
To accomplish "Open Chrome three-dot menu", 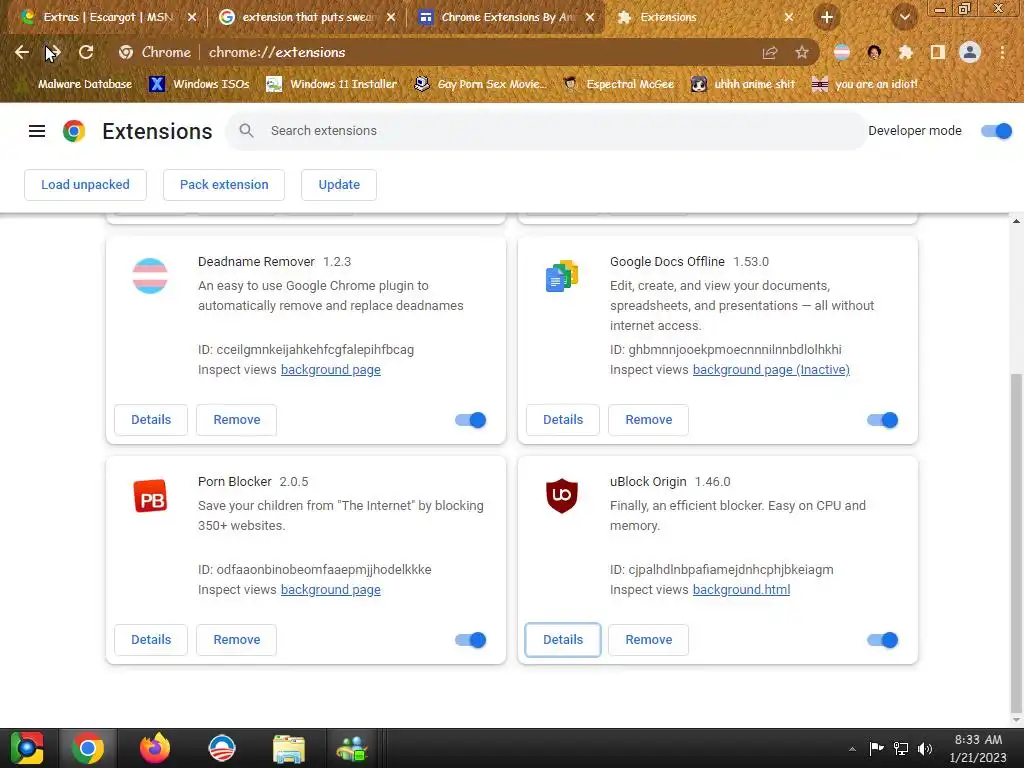I will [x=1002, y=52].
